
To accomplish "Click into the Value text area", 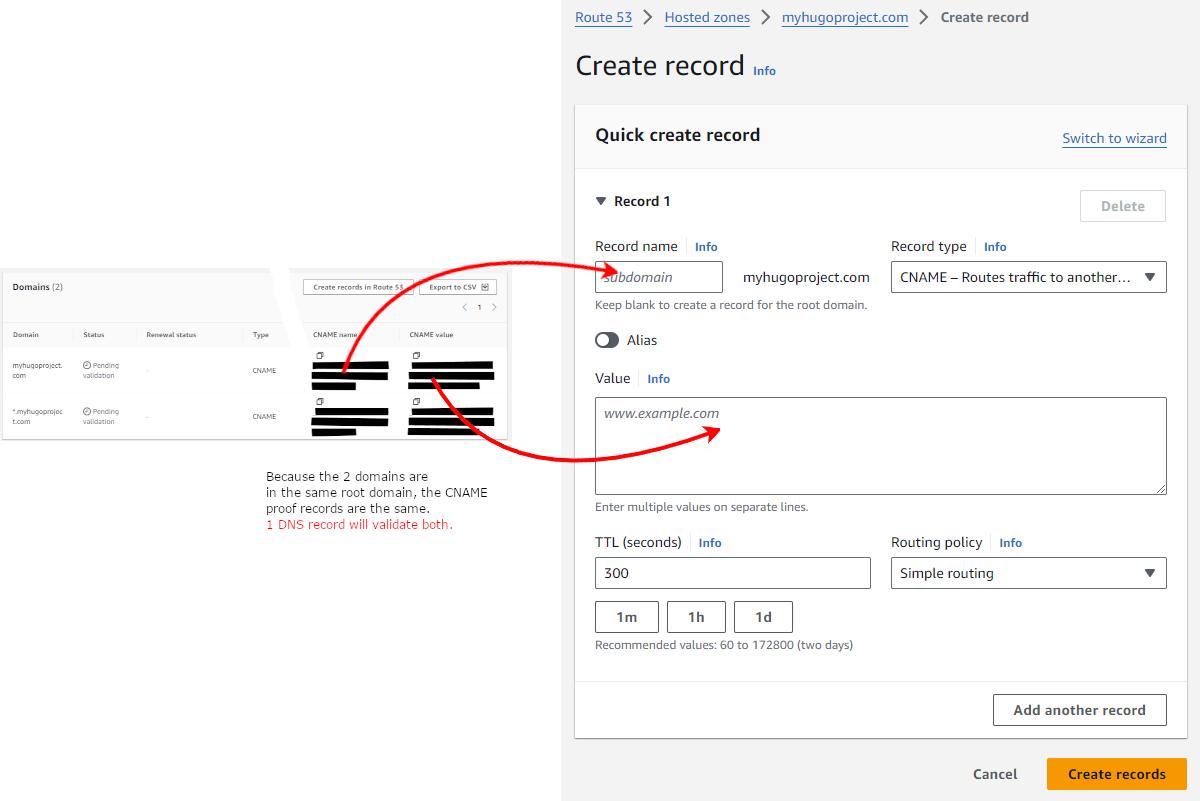I will 881,446.
